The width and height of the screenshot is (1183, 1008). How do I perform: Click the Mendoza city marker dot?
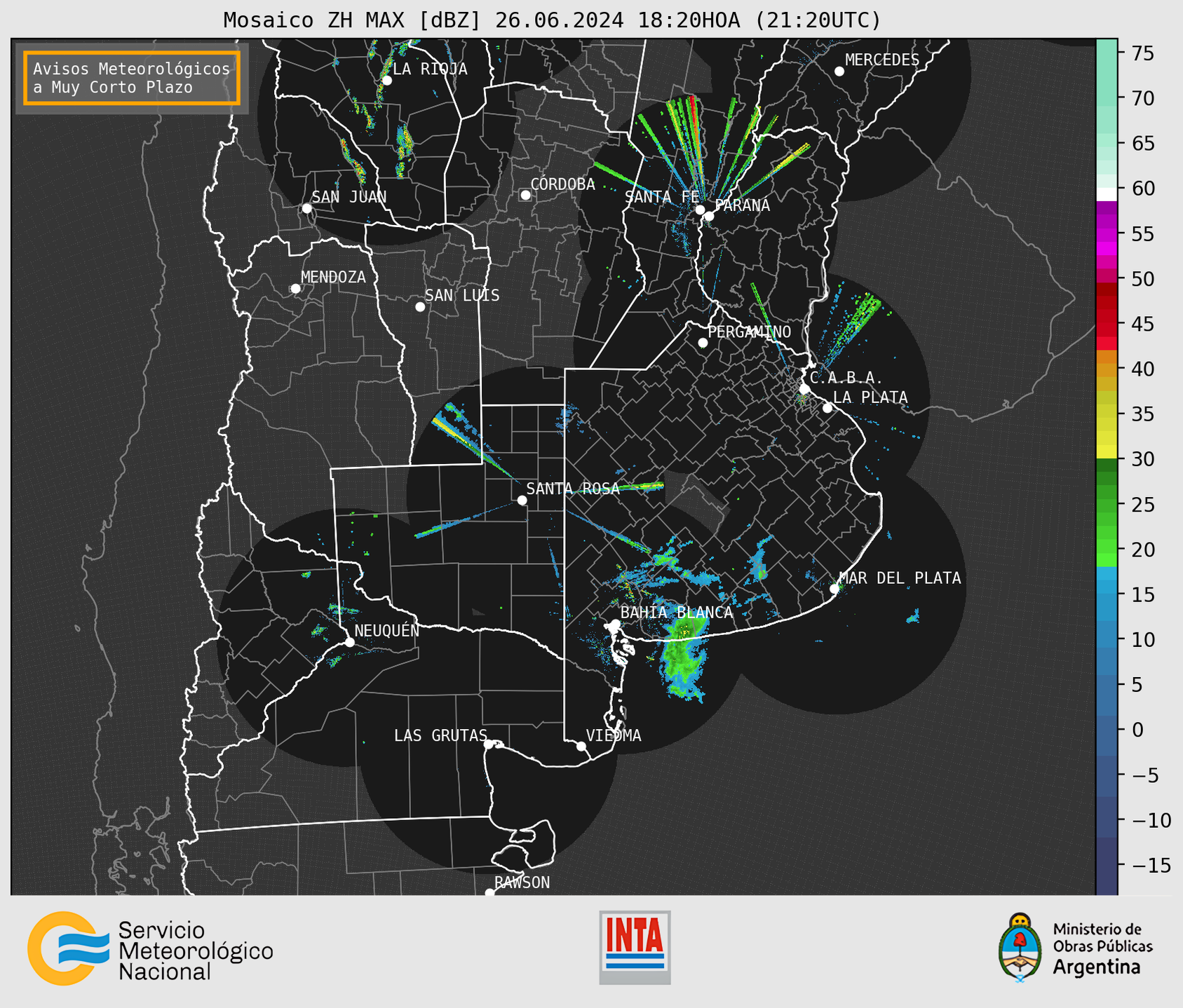click(x=295, y=289)
